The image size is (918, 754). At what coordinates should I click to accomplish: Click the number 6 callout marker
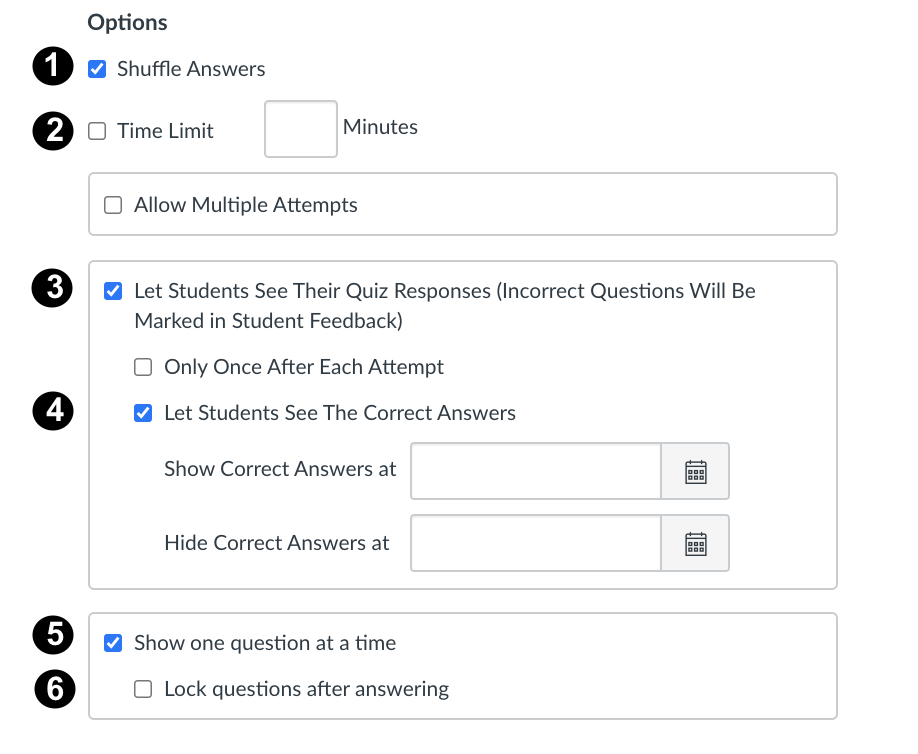[53, 689]
